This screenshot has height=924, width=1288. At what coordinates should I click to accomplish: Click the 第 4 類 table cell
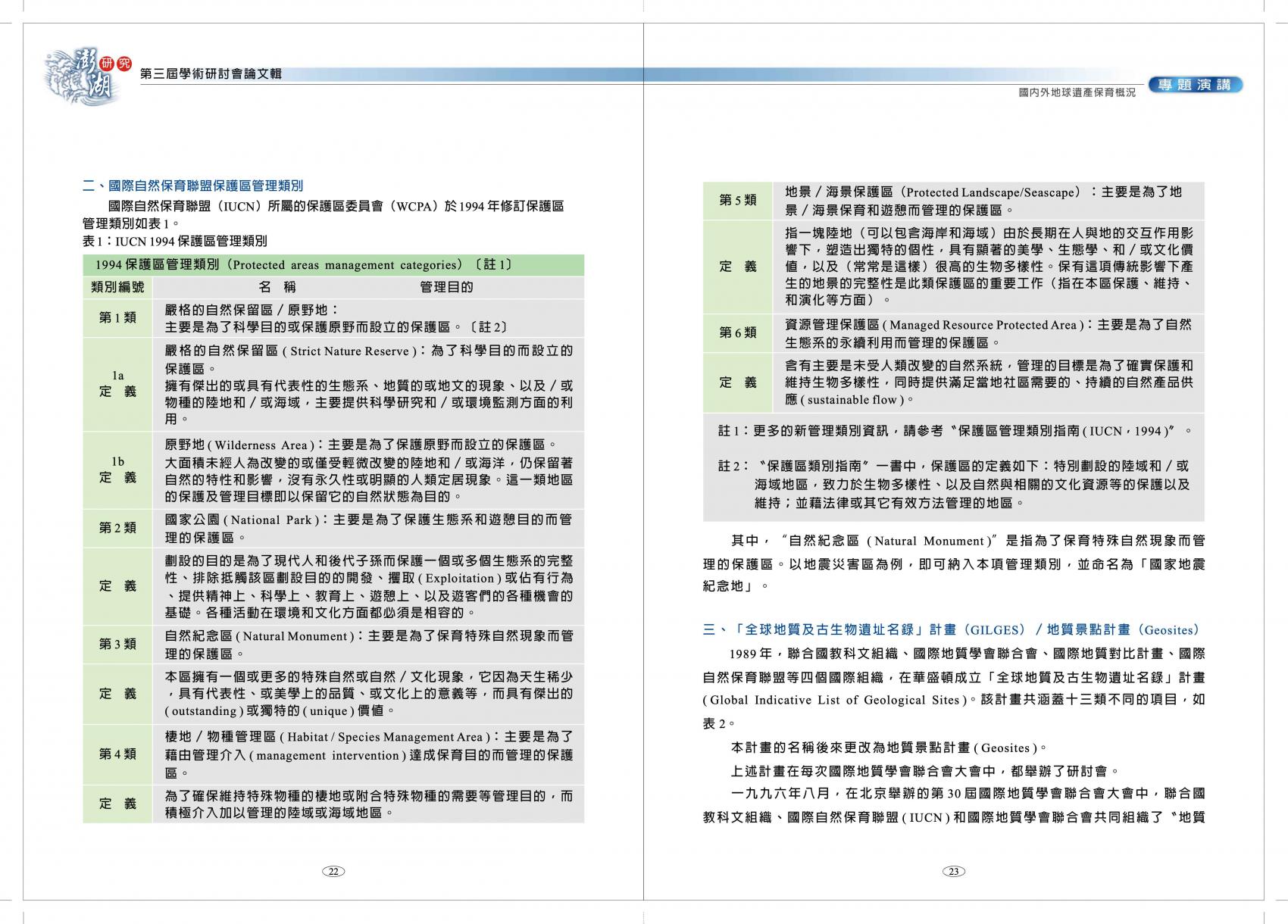117,754
